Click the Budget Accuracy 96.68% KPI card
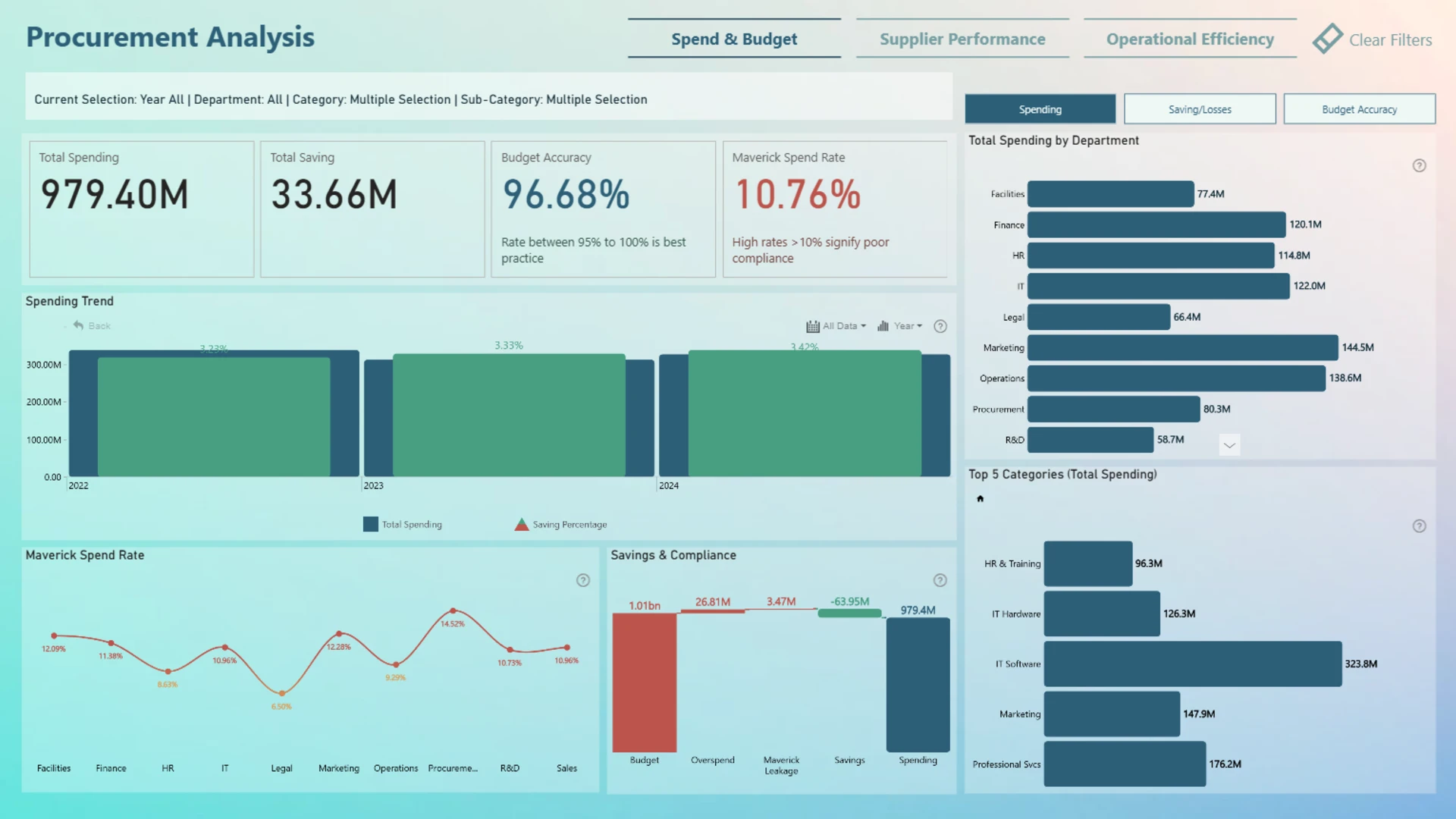 point(604,209)
